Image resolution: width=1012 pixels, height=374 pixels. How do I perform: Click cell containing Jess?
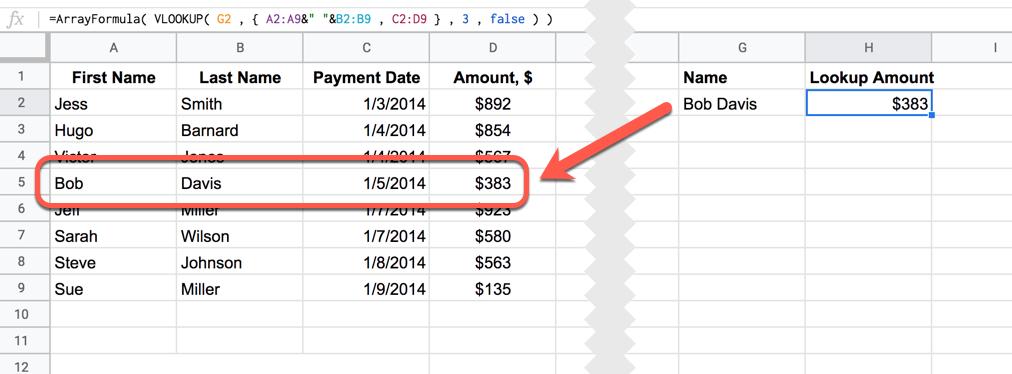[x=113, y=103]
